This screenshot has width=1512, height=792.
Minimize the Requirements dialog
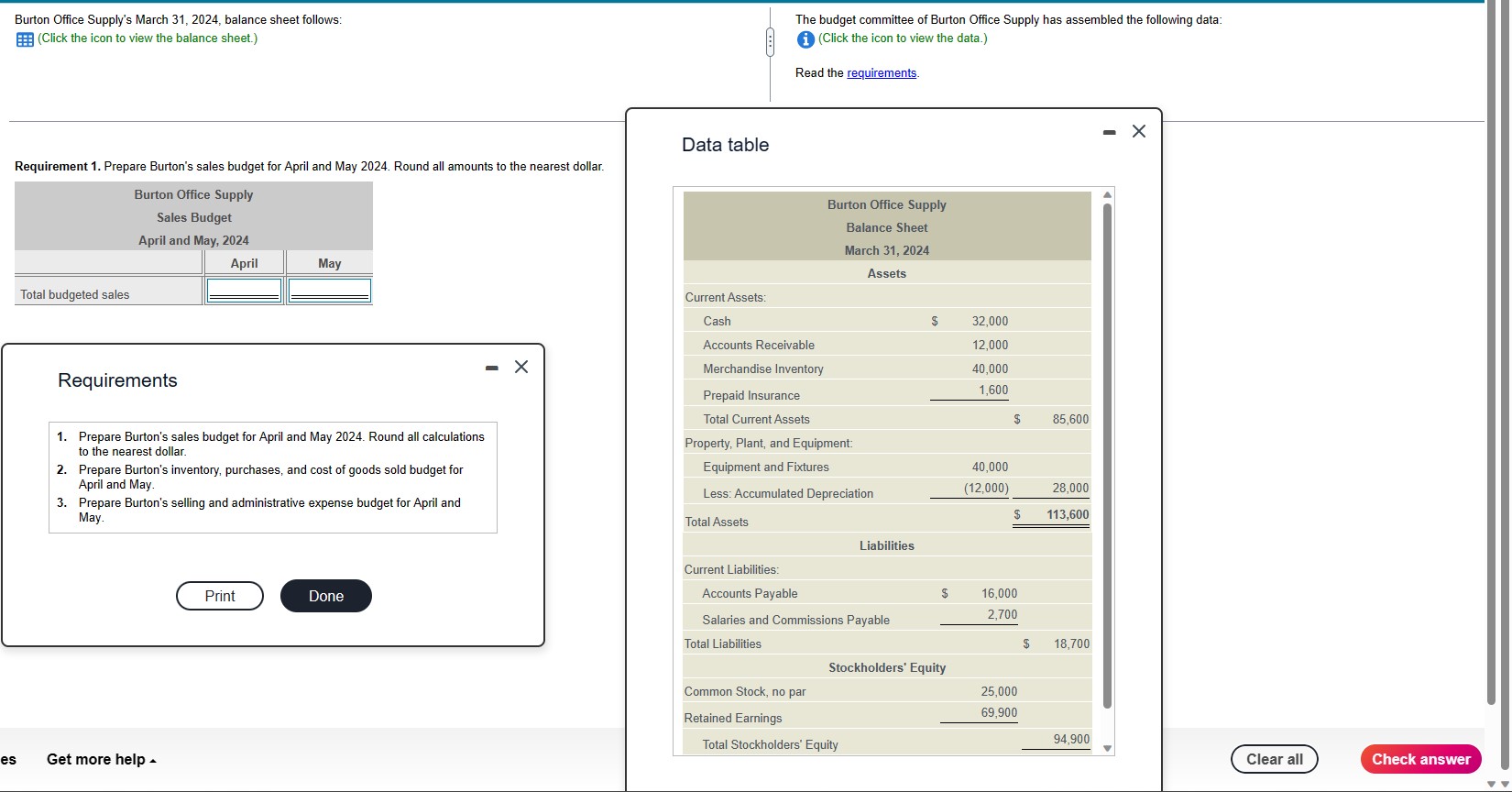(x=492, y=368)
